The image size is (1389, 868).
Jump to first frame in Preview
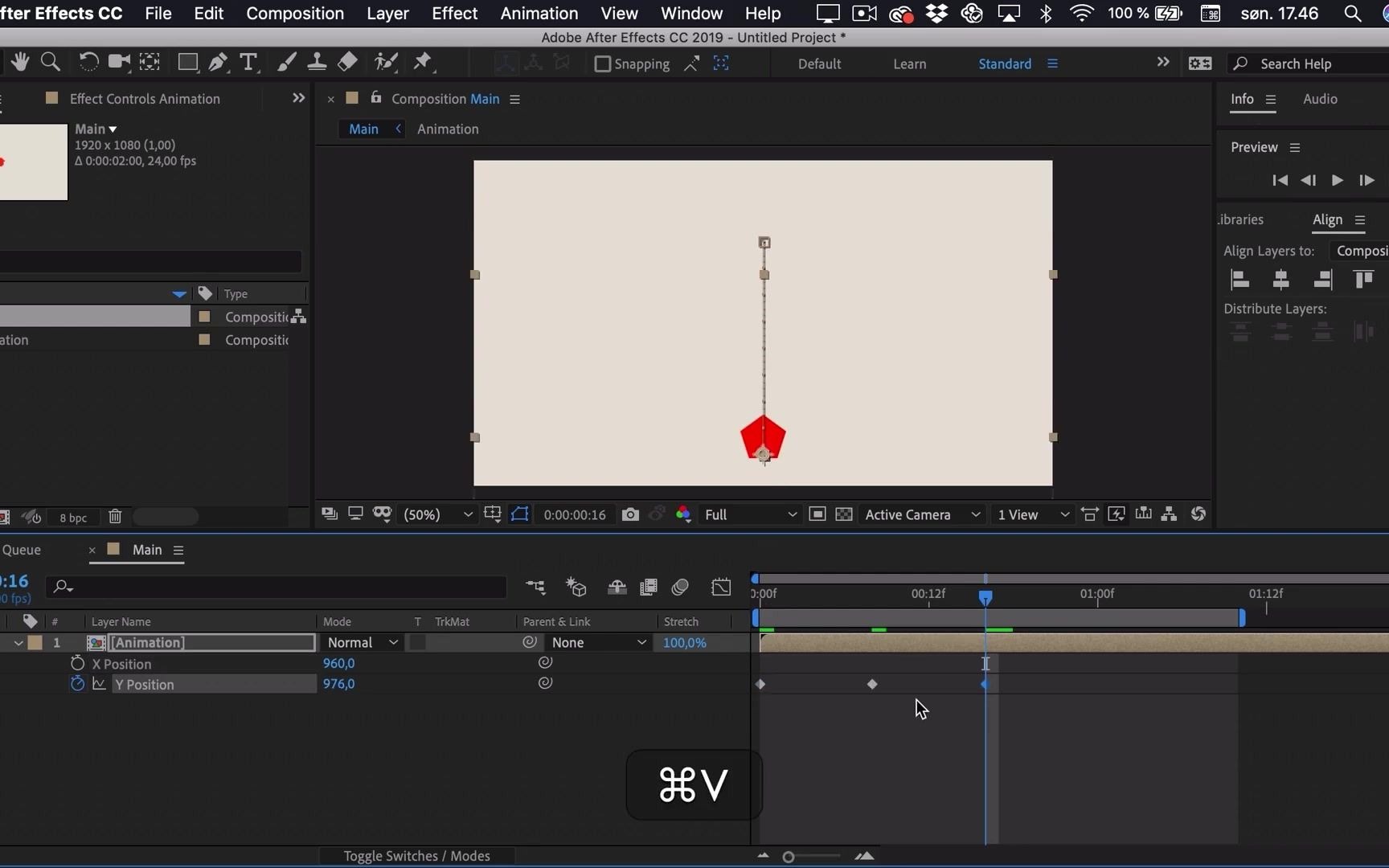(x=1280, y=180)
